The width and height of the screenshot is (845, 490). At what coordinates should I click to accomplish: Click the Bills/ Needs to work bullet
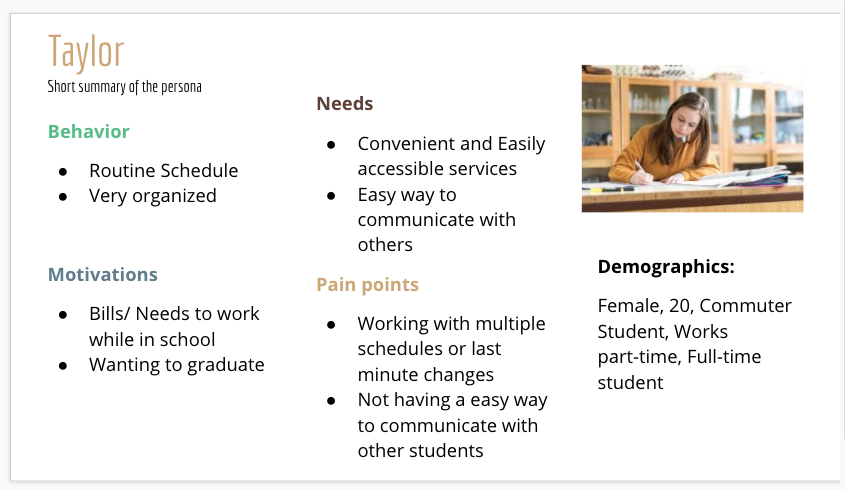coord(174,326)
